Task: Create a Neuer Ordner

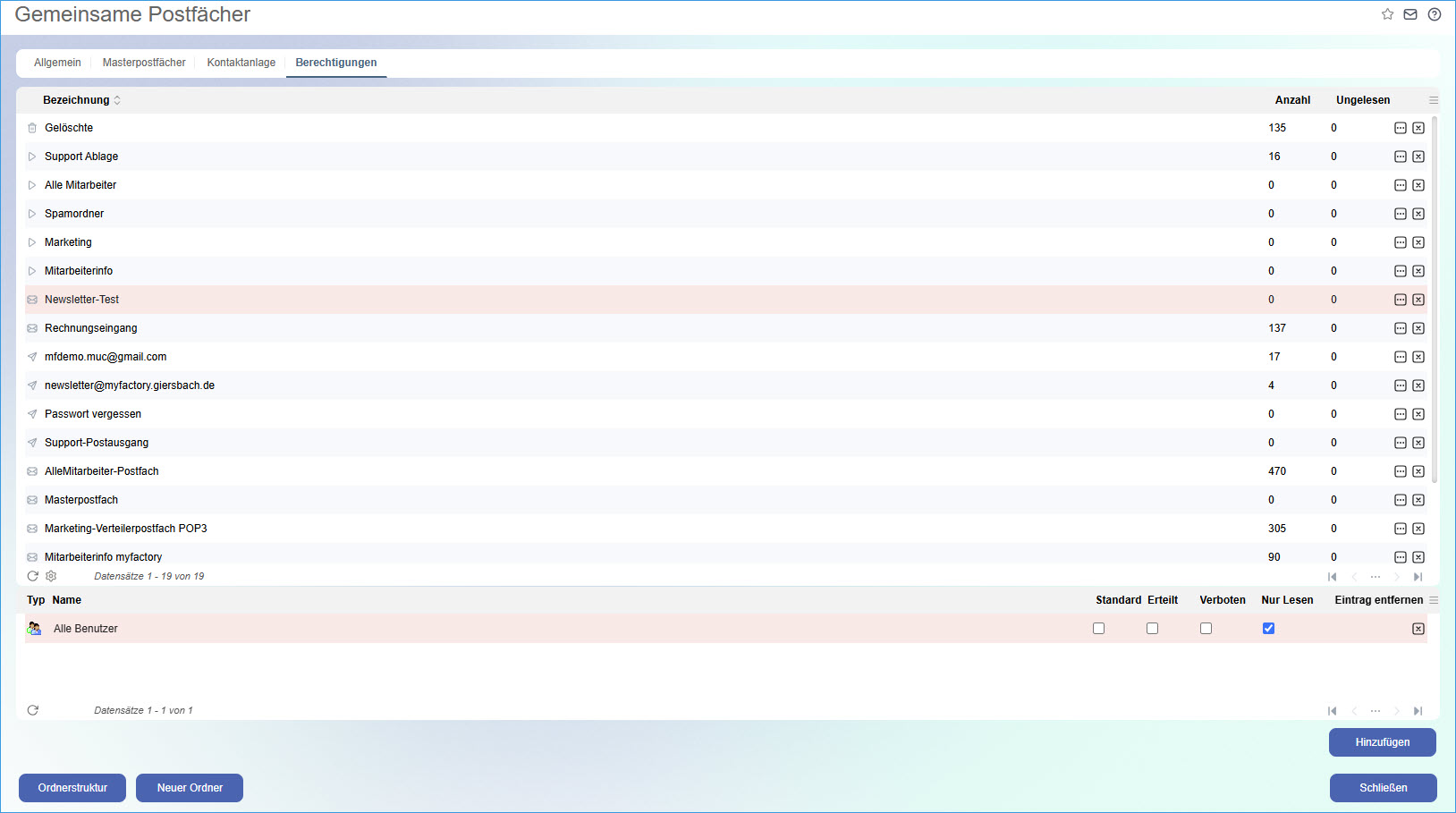Action: click(x=190, y=788)
